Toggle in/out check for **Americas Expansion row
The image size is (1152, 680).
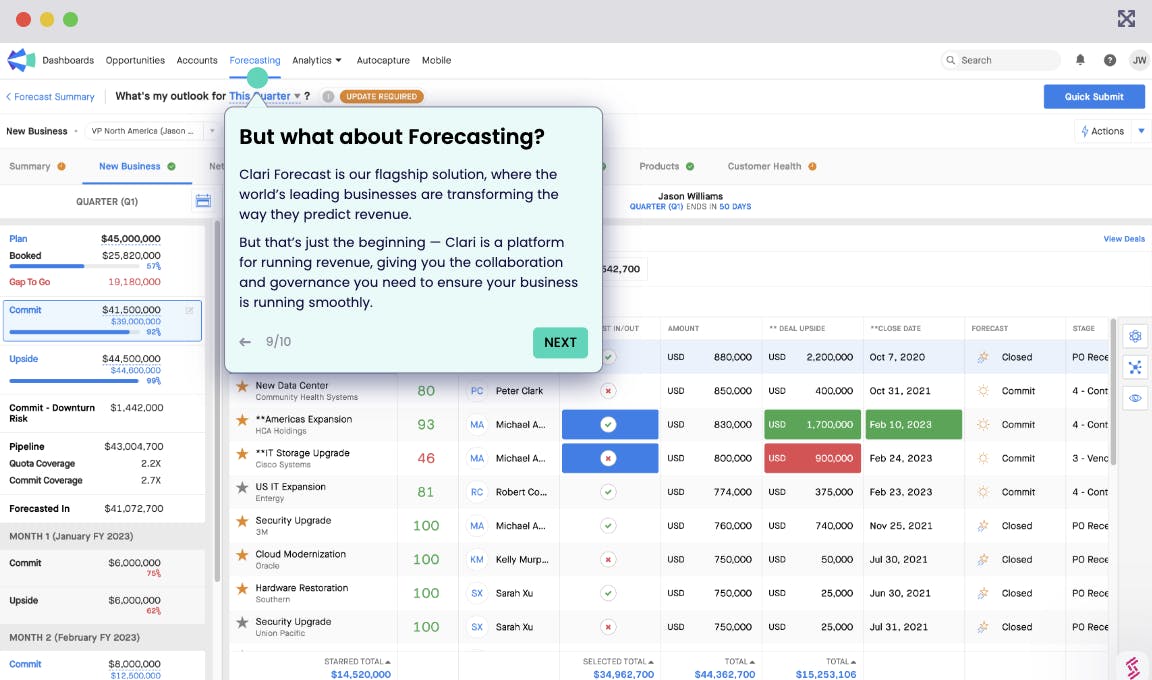[x=608, y=424]
